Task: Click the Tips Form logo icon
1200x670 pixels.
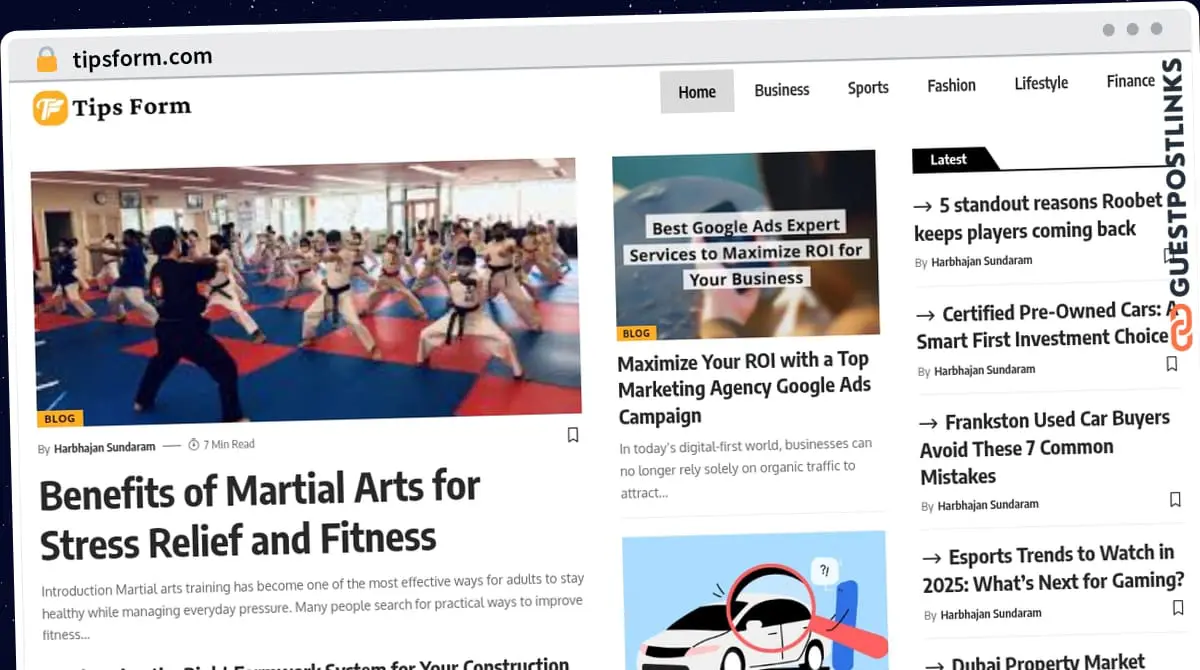Action: pyautogui.click(x=50, y=108)
